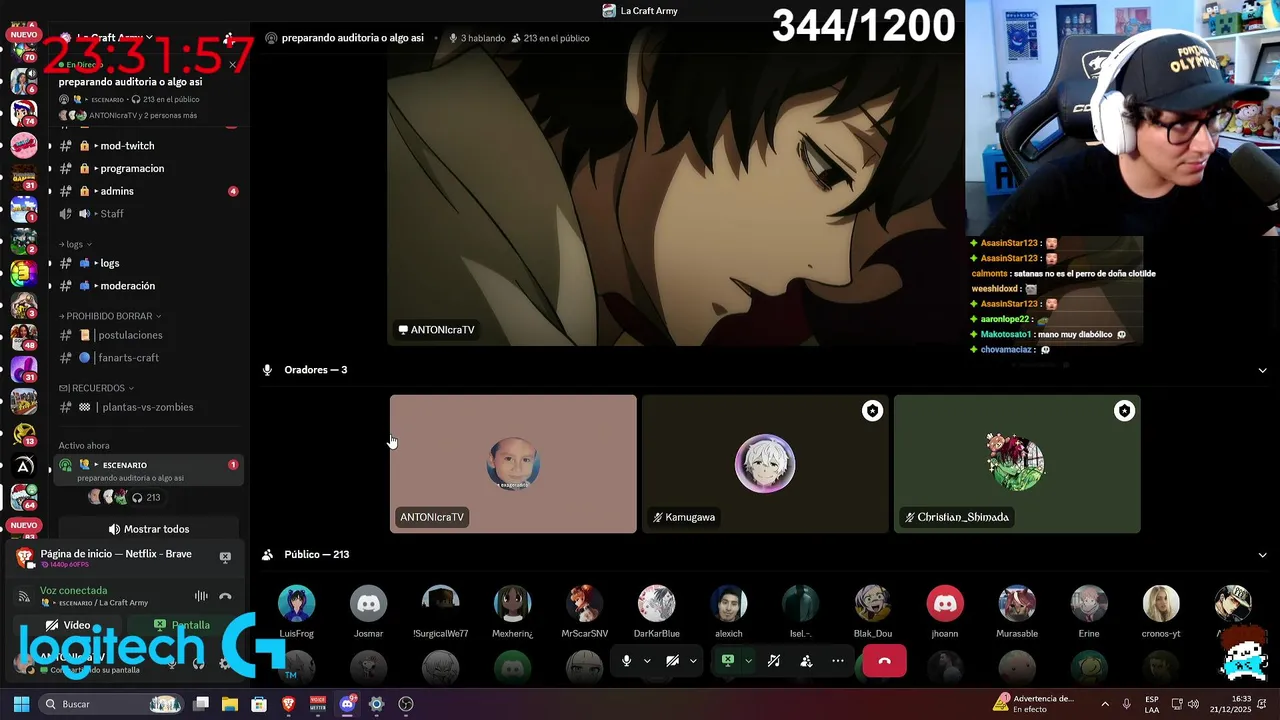Open camera options chevron in call bar
The image size is (1280, 720).
point(693,661)
